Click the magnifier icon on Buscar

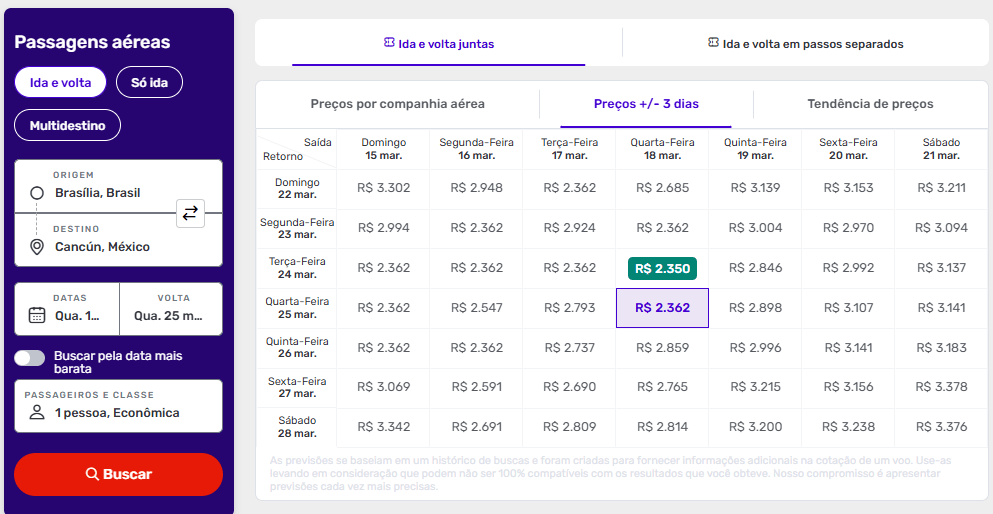pos(92,474)
